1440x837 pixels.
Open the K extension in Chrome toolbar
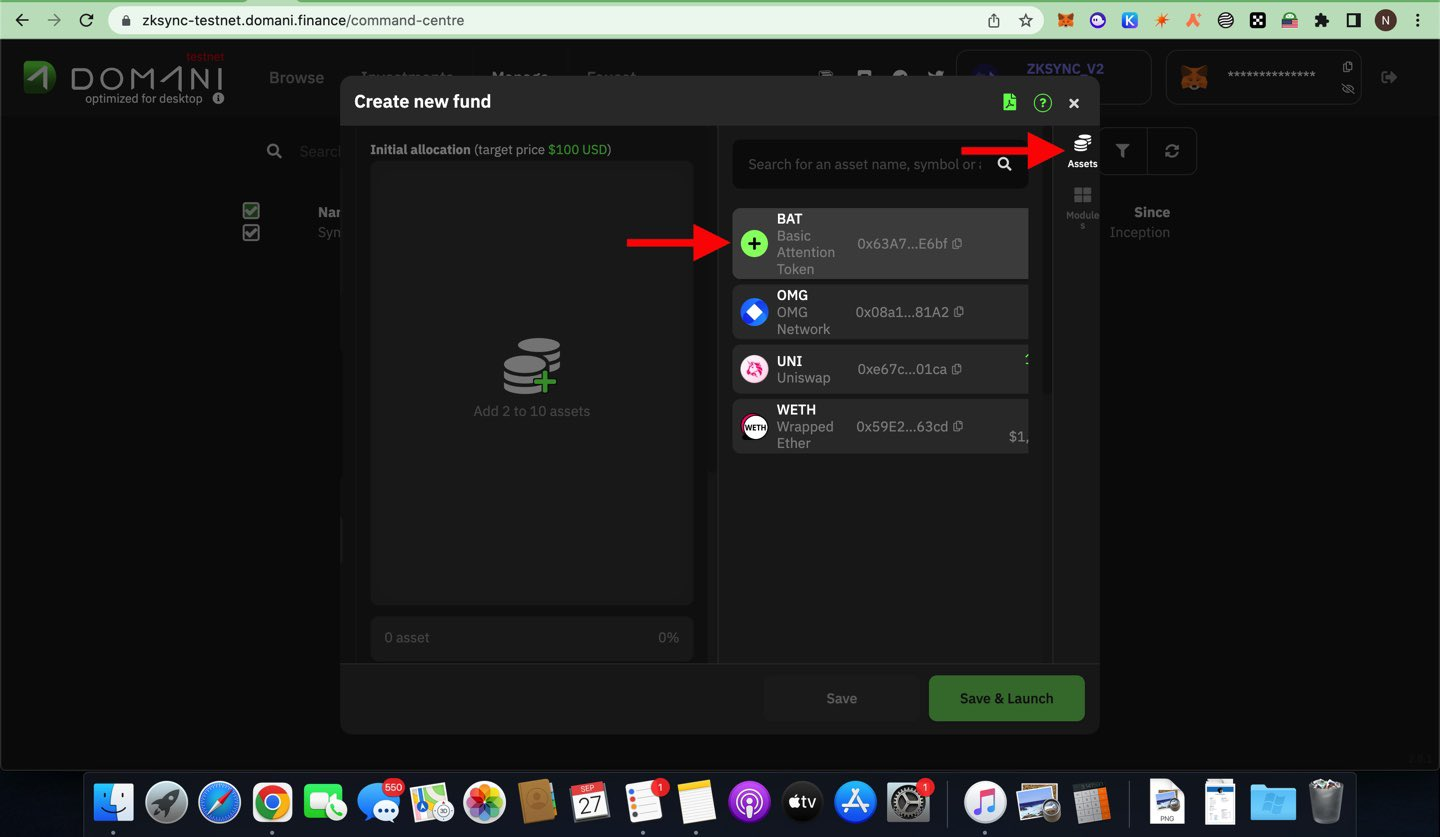click(x=1130, y=20)
